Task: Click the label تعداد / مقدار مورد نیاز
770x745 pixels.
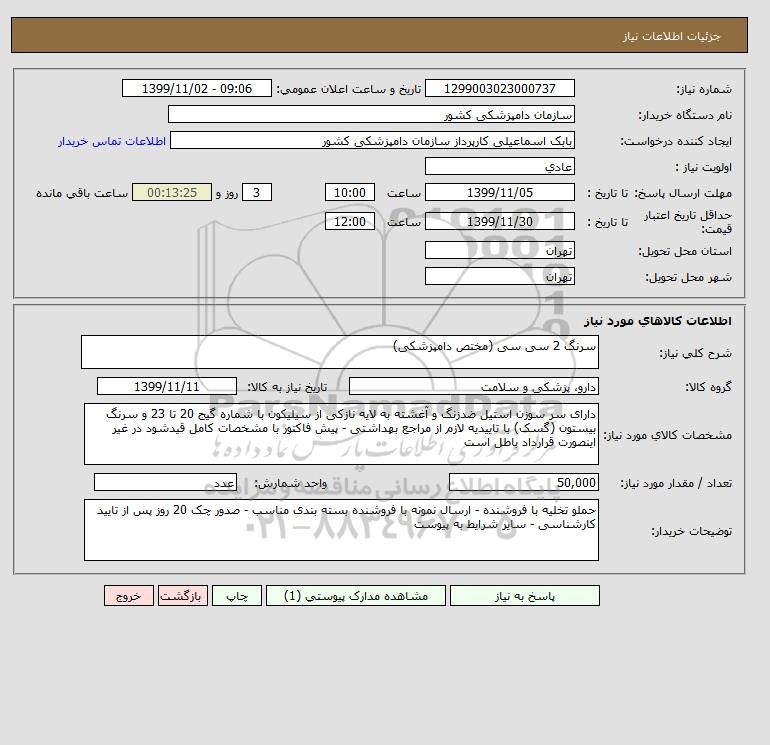Action: 676,483
